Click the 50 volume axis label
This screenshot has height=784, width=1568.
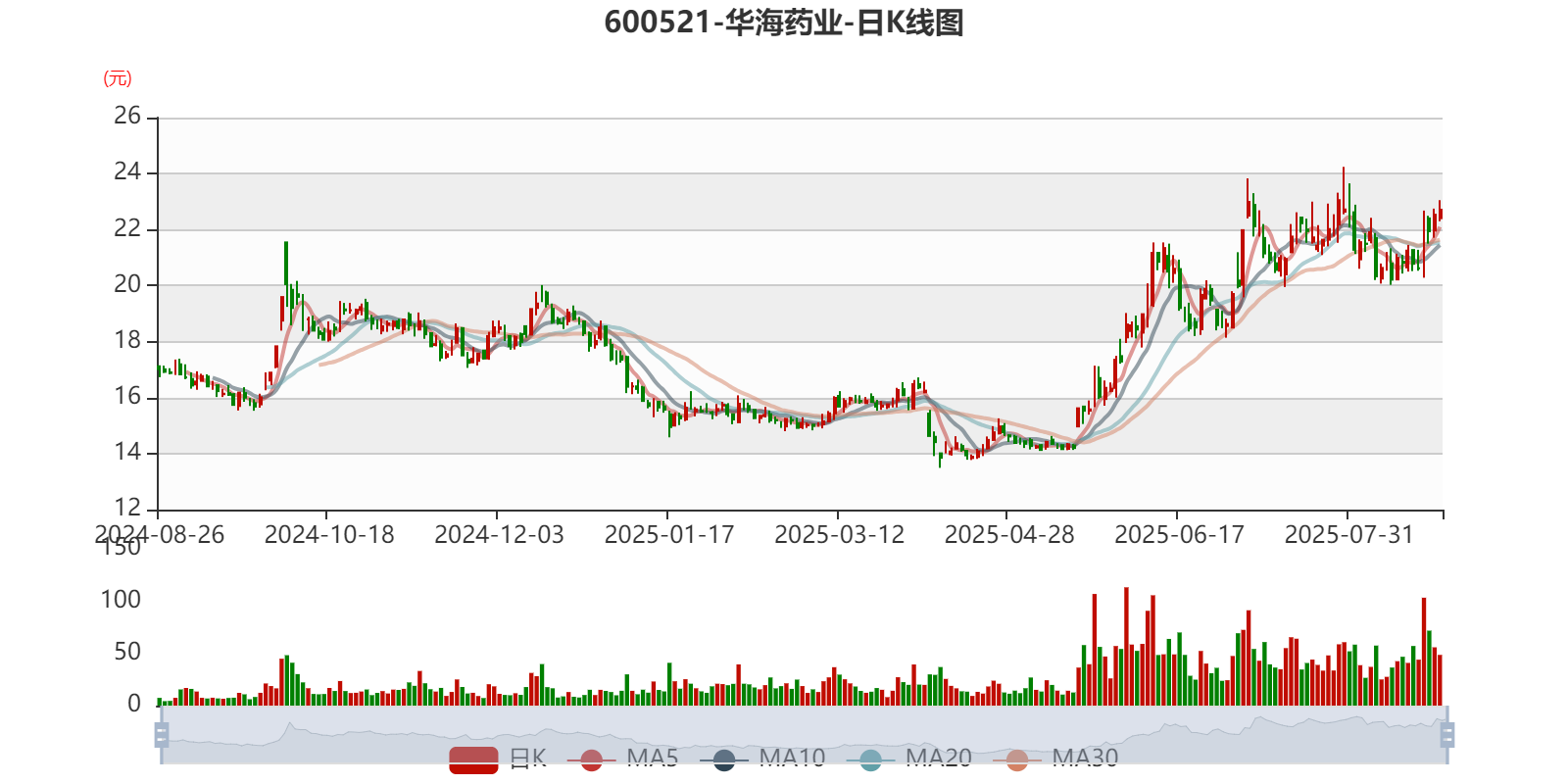point(127,652)
